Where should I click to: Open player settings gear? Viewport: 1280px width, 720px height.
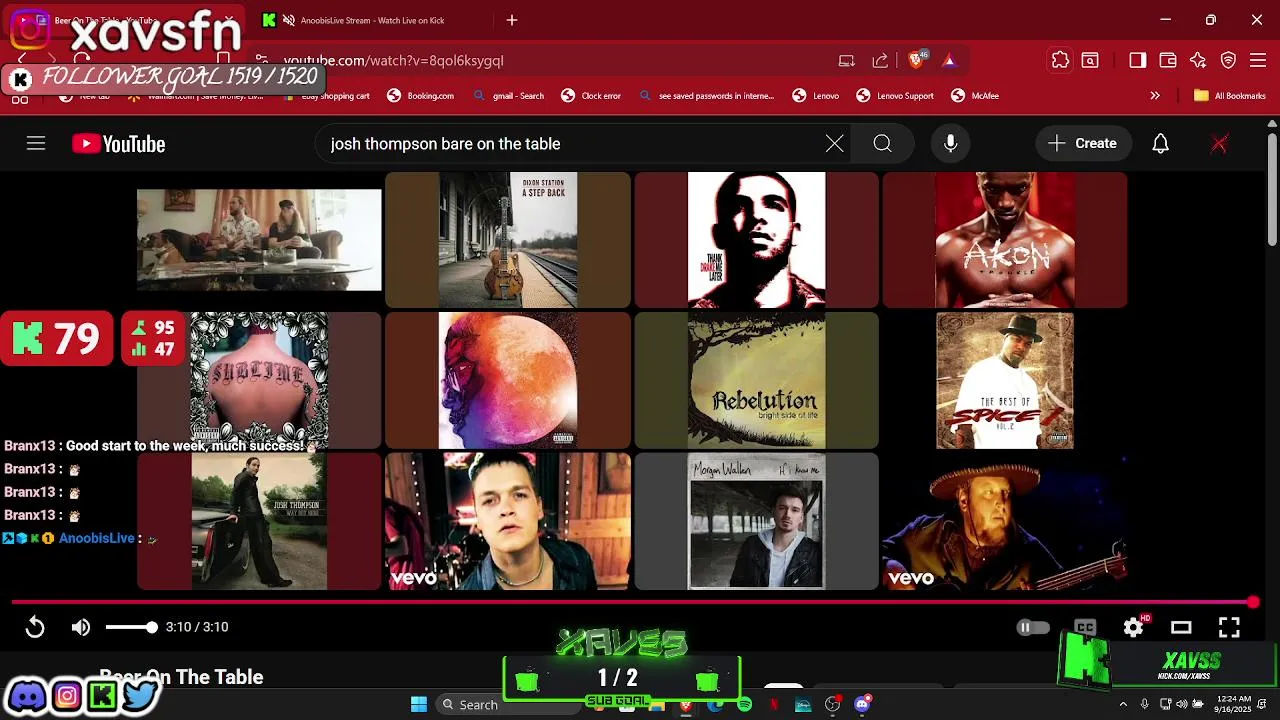click(x=1133, y=627)
